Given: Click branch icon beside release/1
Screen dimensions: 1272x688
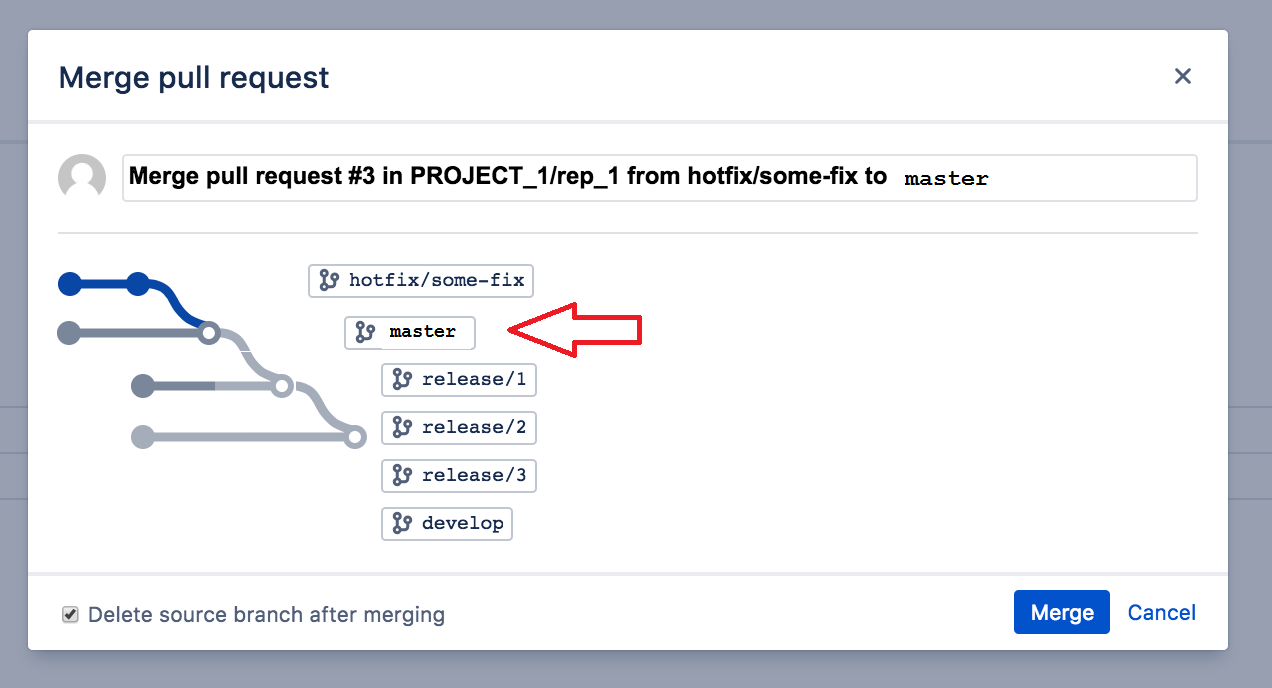Looking at the screenshot, I should point(402,380).
